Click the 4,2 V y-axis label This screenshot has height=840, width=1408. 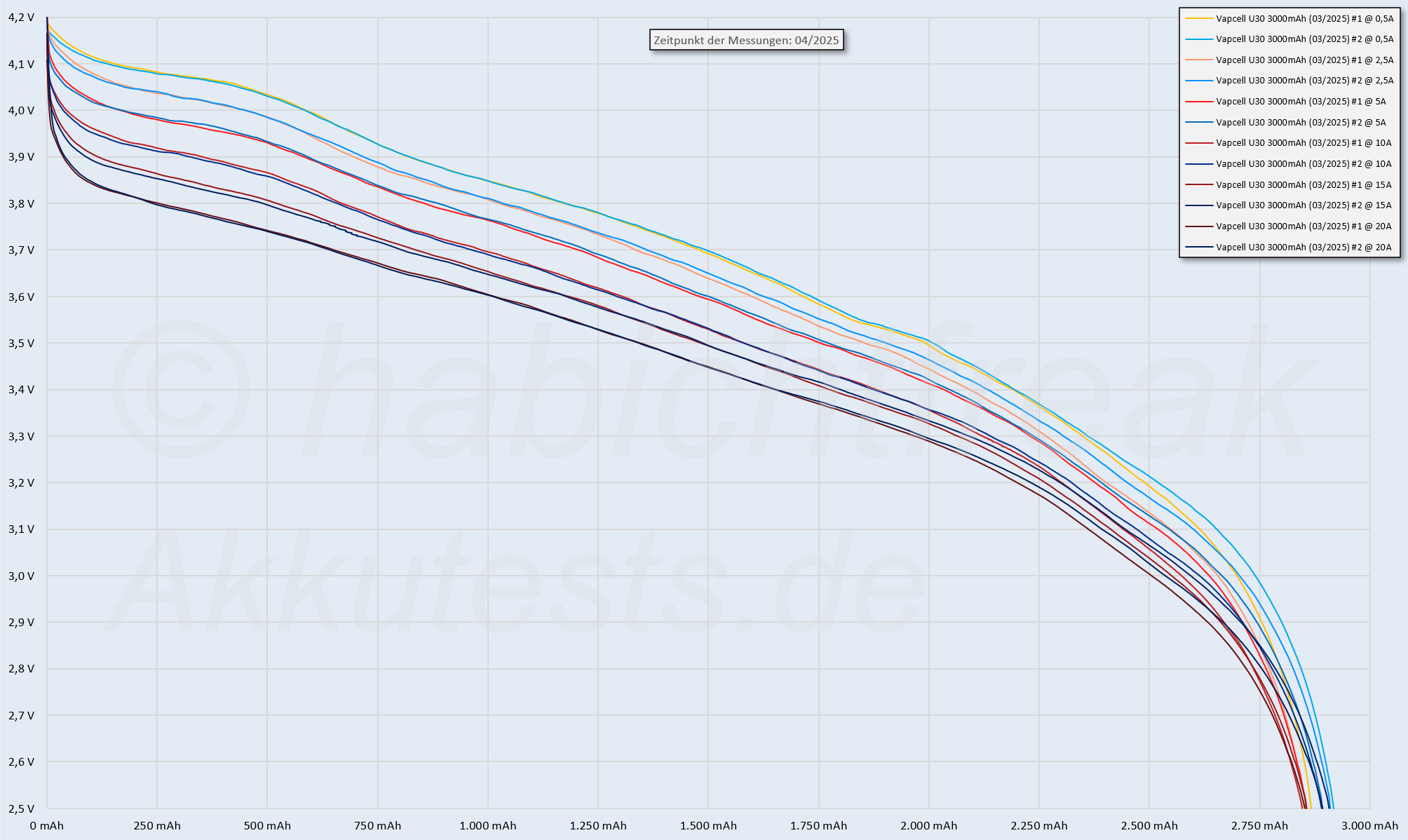click(x=21, y=18)
